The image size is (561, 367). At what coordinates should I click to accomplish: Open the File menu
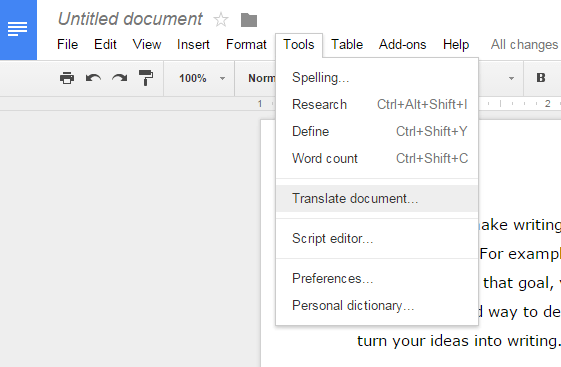click(67, 45)
